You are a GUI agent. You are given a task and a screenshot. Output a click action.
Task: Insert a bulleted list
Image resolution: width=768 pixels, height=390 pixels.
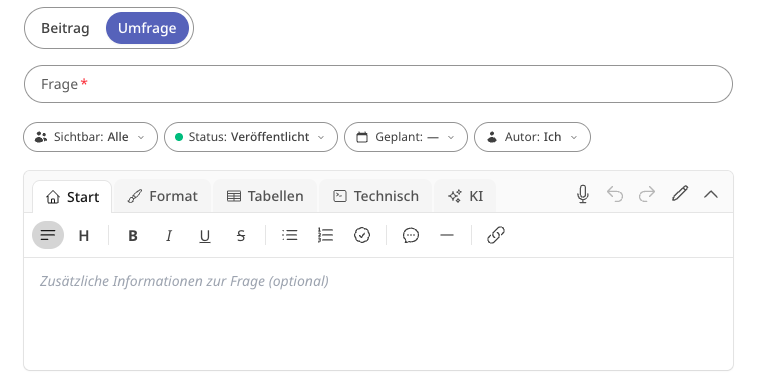[x=289, y=235]
